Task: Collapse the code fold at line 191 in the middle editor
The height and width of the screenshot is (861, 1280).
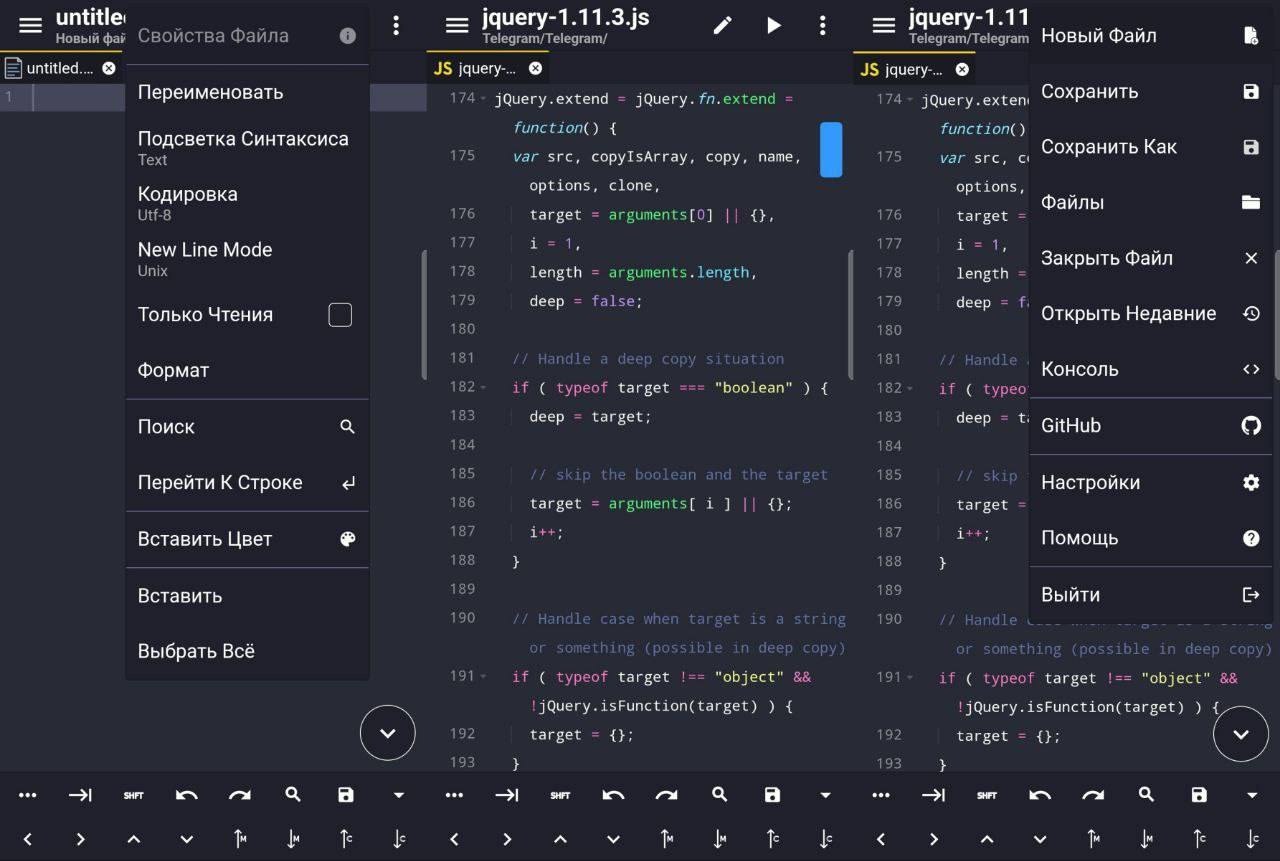Action: [484, 677]
